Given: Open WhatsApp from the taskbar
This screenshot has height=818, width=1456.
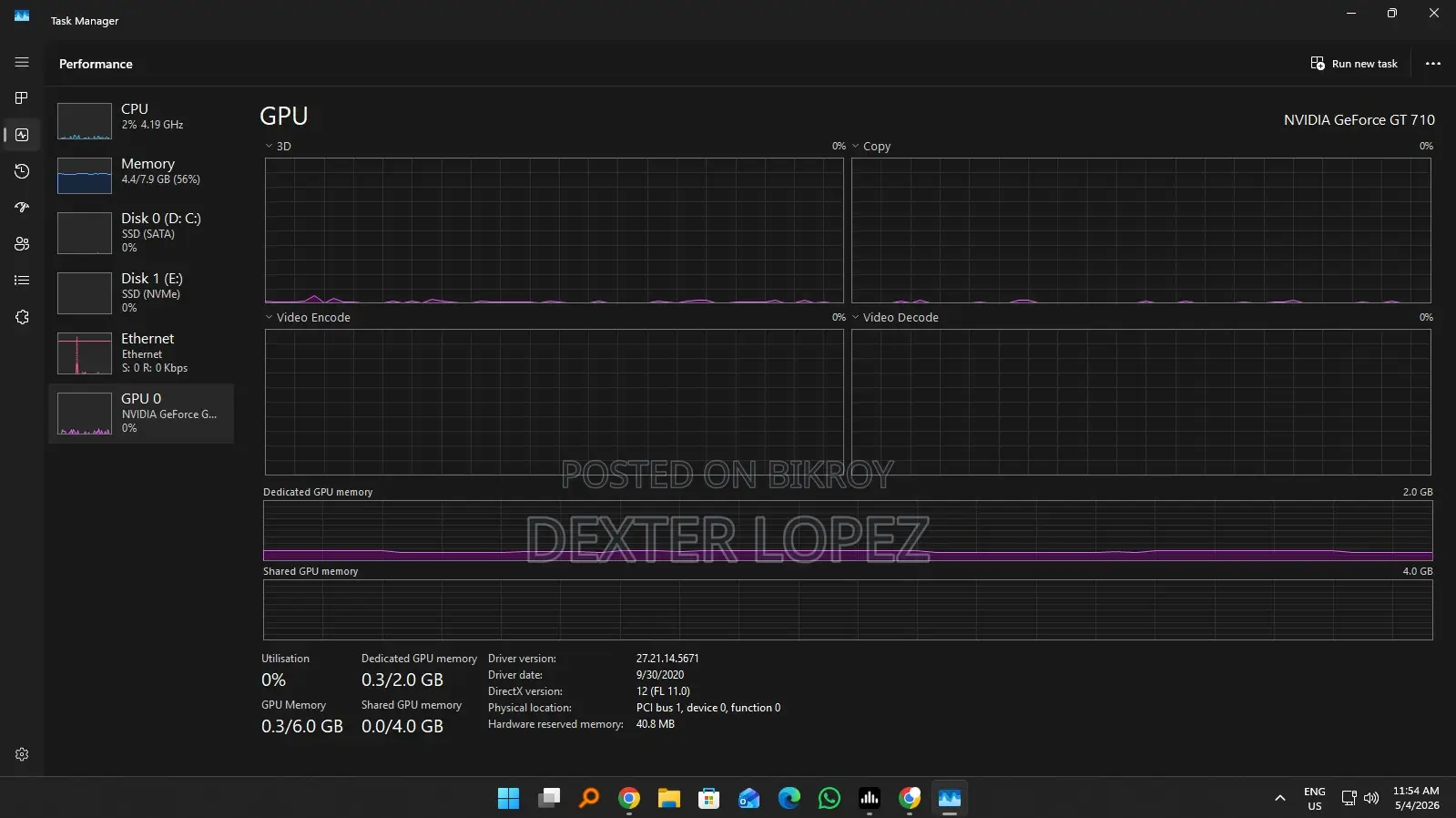Looking at the screenshot, I should pos(830,799).
